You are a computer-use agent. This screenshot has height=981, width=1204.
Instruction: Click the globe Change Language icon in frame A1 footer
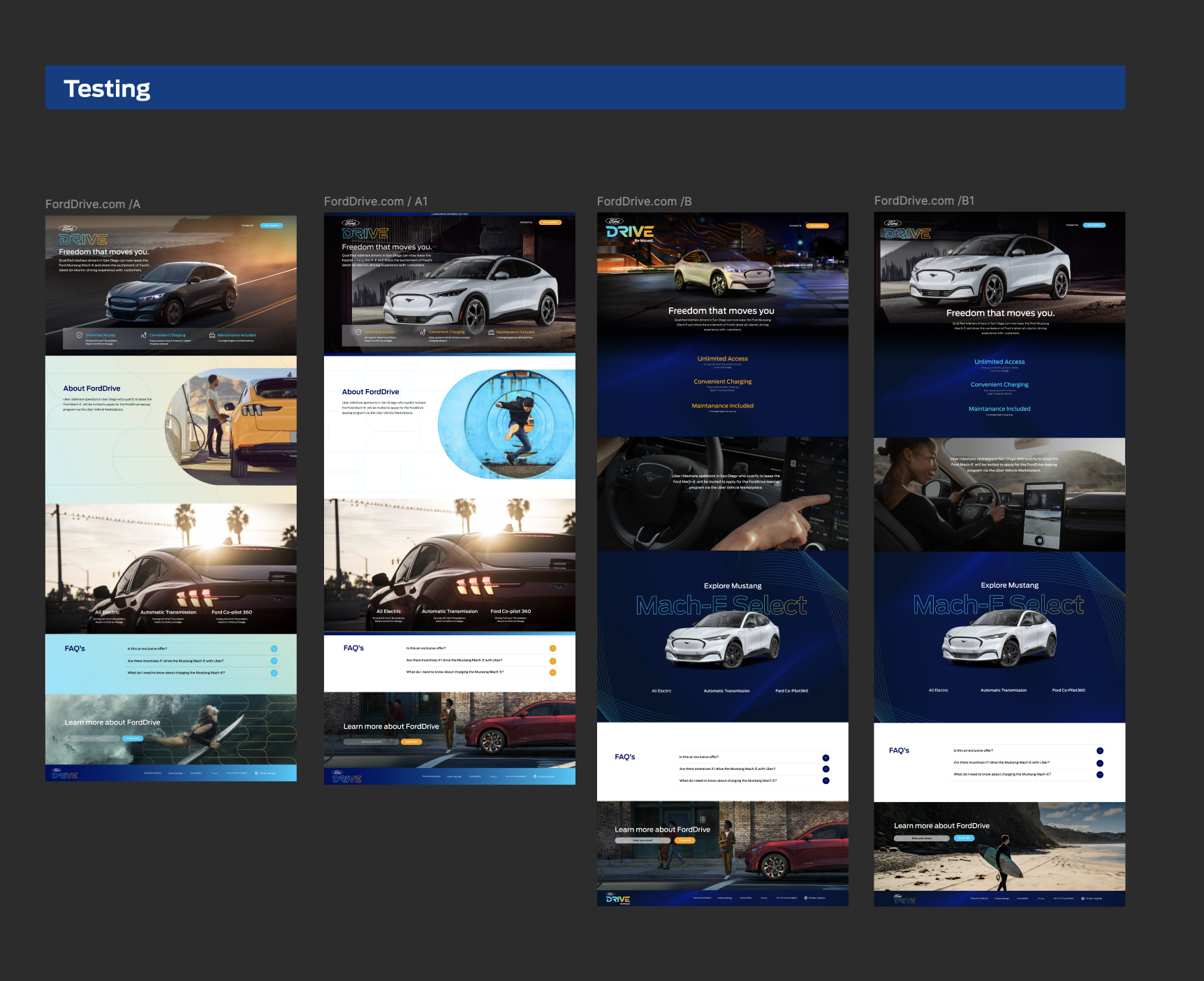coord(535,776)
